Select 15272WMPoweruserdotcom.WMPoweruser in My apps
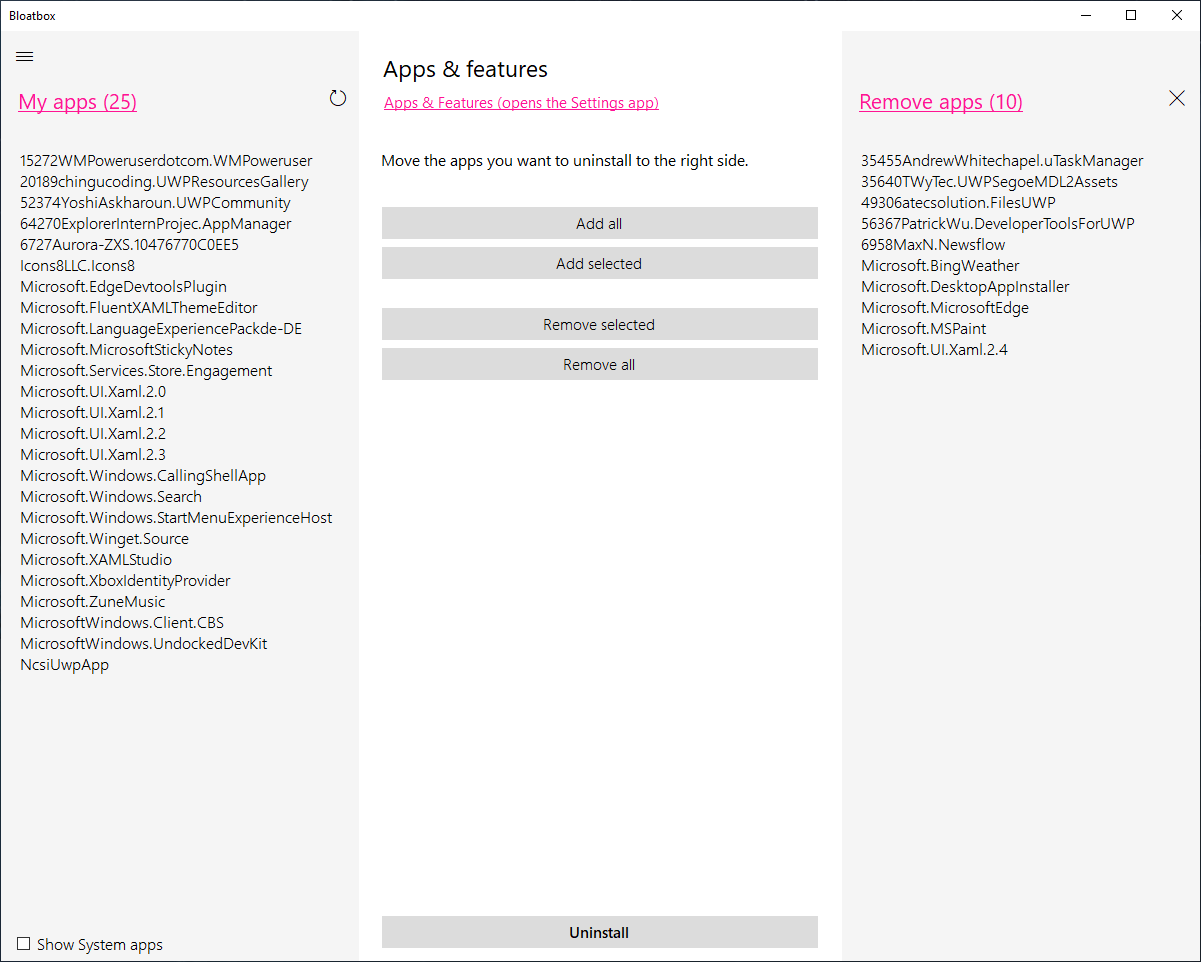 166,161
